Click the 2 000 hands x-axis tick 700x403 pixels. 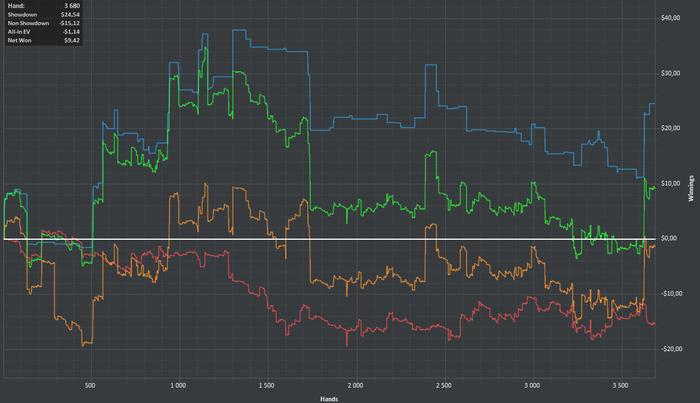pos(355,385)
